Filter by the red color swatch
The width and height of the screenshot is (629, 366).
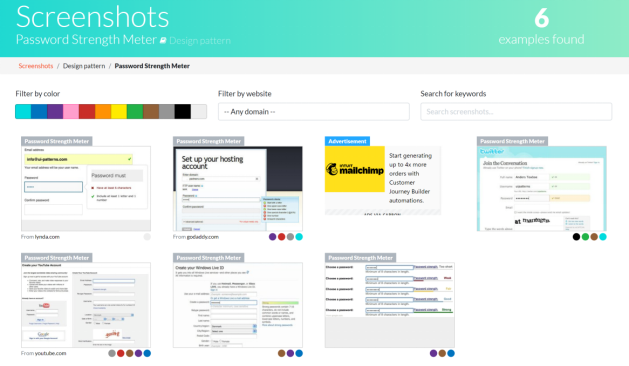(87, 112)
